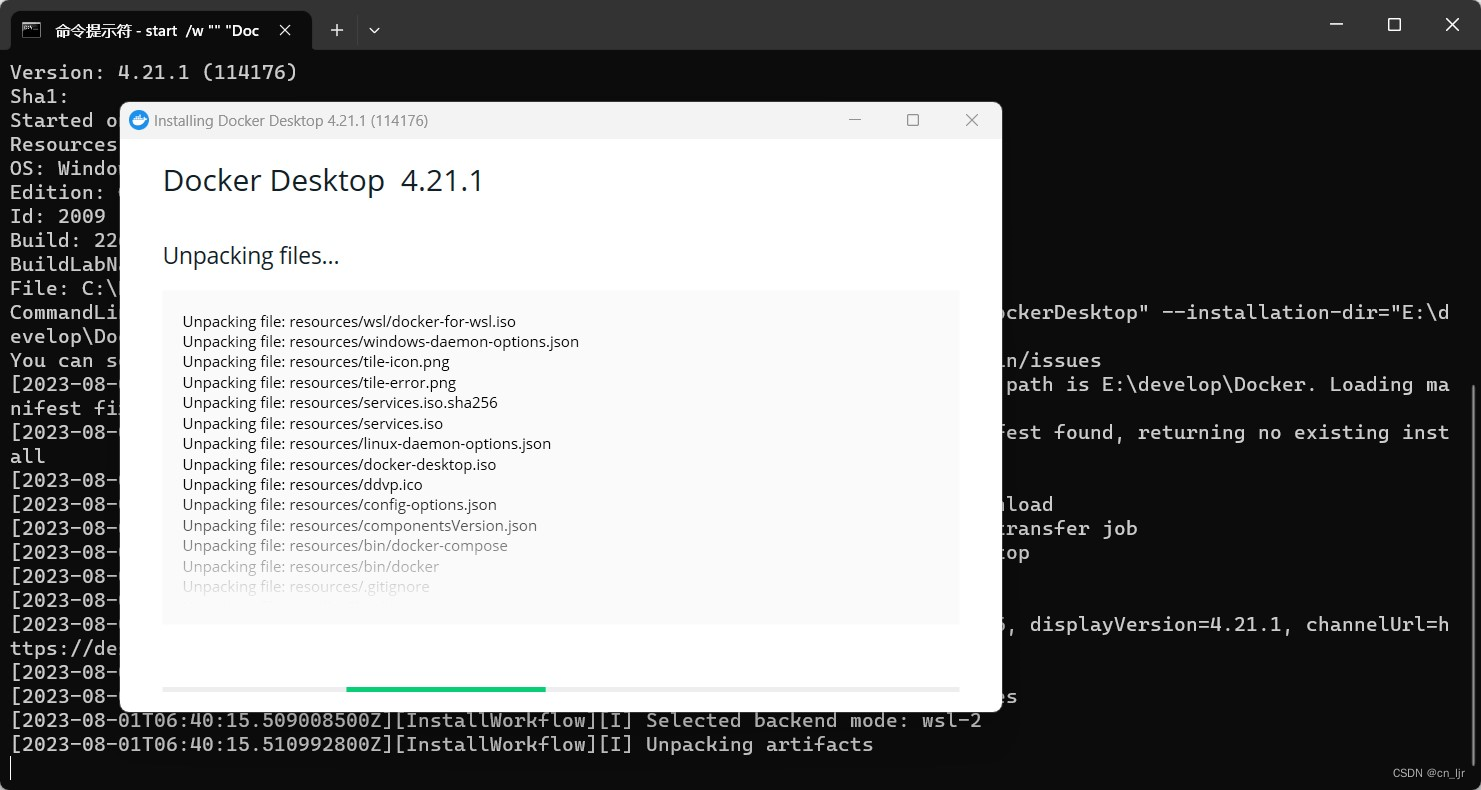1481x790 pixels.
Task: Click terminal line 'Selected backend mode: wsl-2'
Action: (496, 720)
